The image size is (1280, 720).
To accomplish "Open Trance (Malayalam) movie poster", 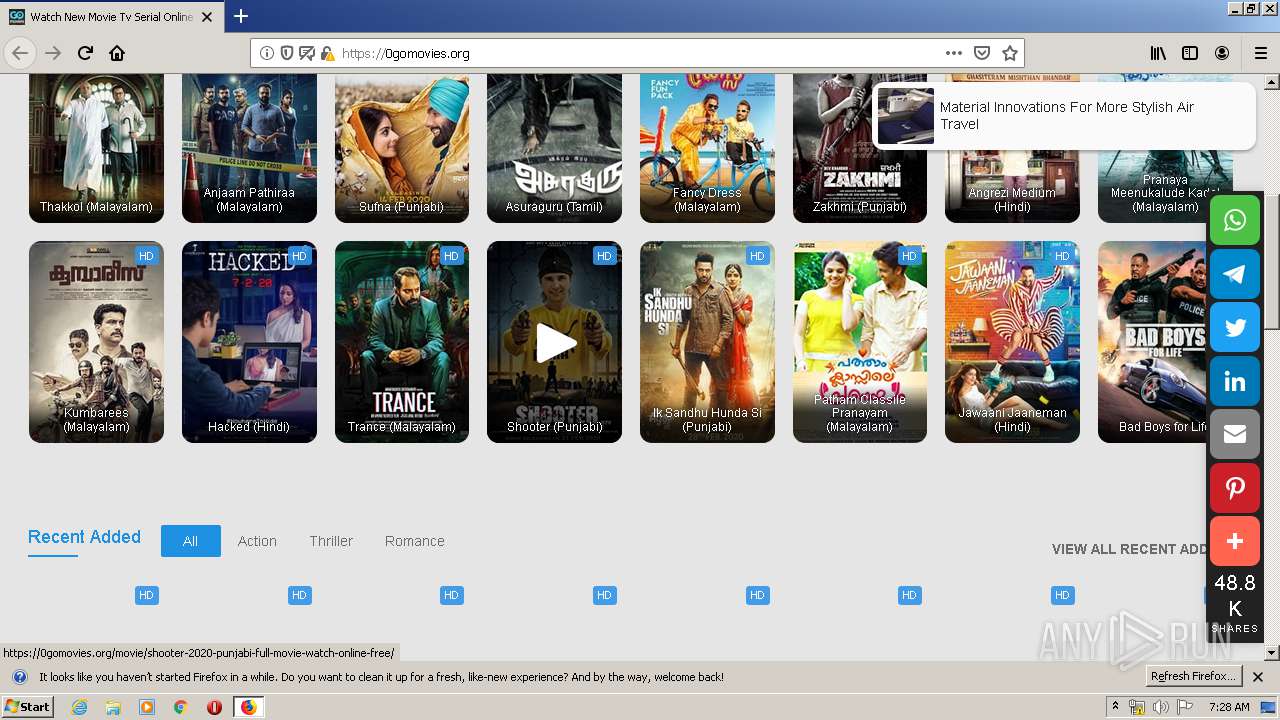I will tap(402, 342).
